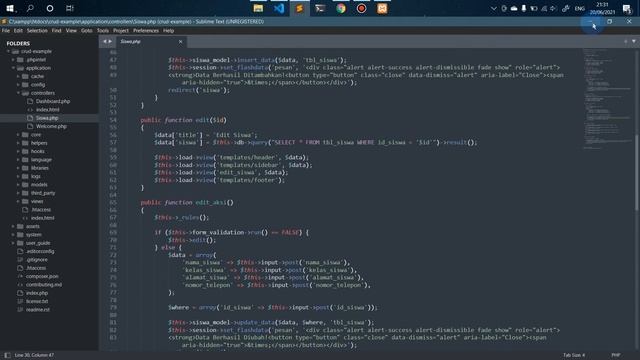
Task: Open clock and date flyout
Action: (x=602, y=8)
